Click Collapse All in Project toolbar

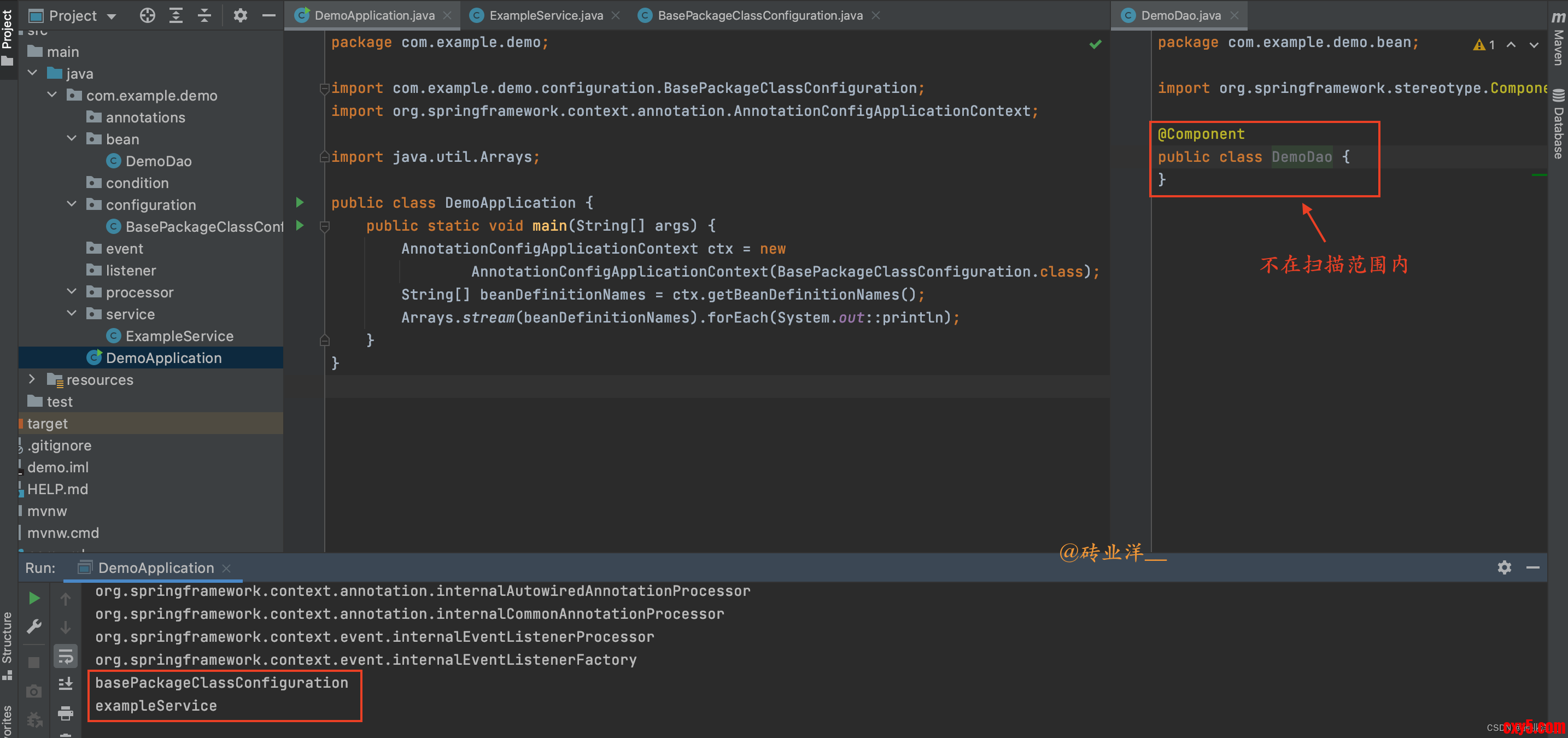[x=204, y=15]
